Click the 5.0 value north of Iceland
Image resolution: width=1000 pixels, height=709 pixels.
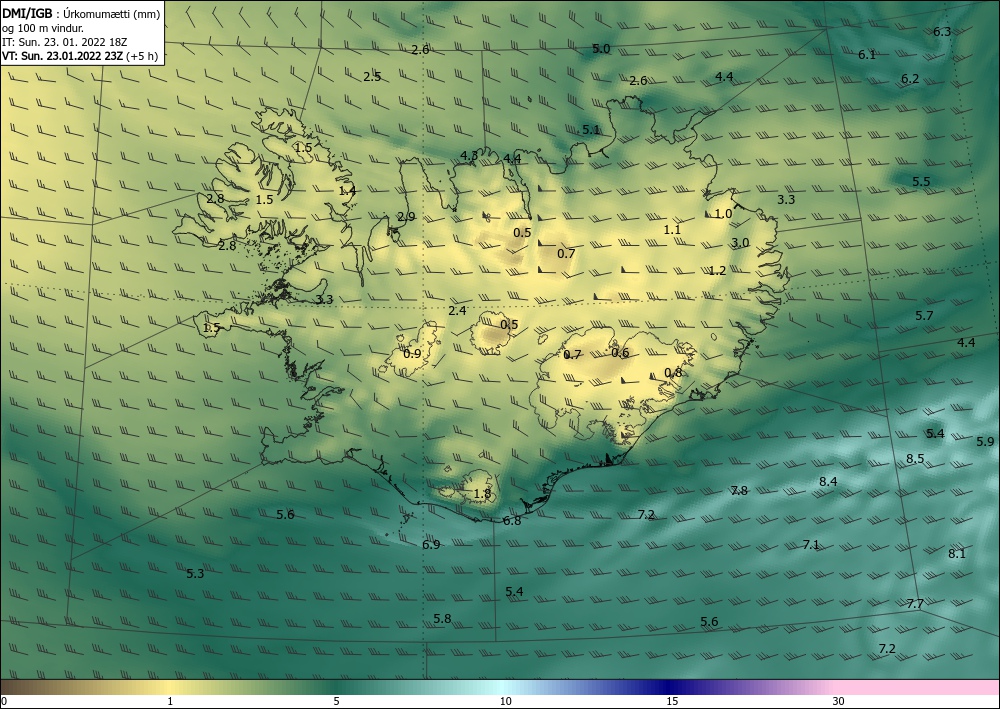601,48
